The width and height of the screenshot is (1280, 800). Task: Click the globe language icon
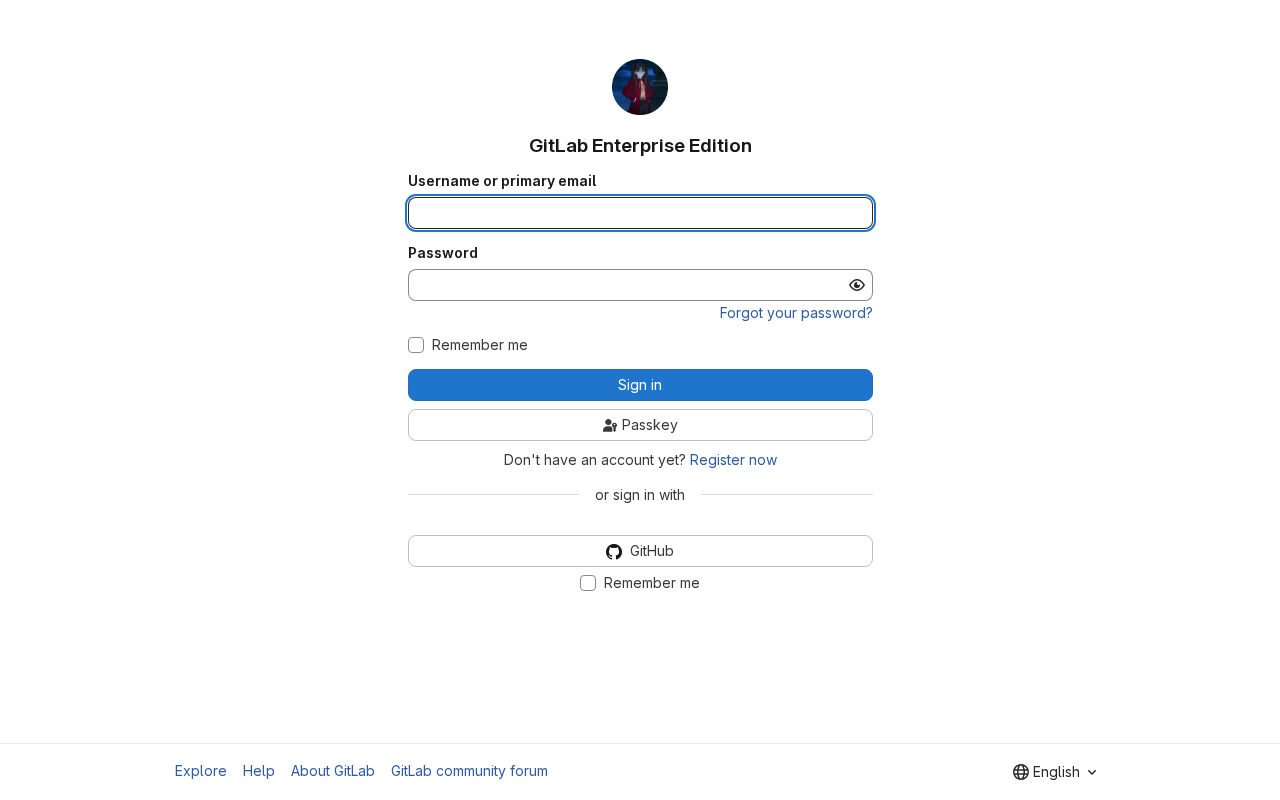[1021, 772]
